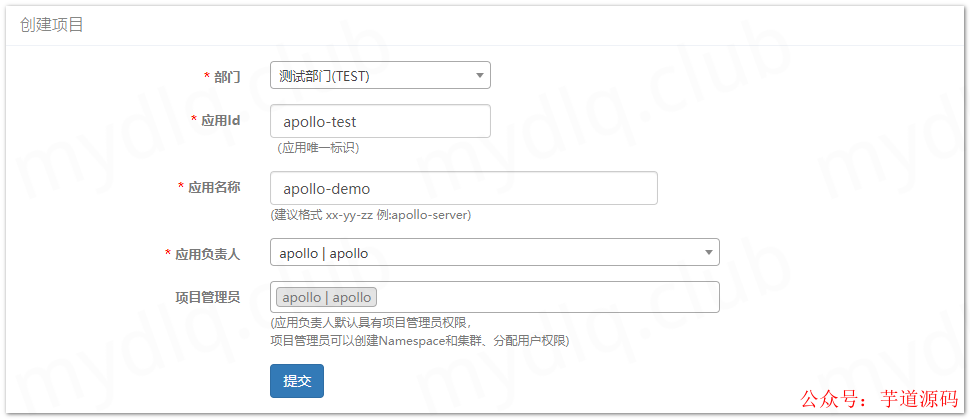Viewport: 970px width, 419px height.
Task: Click the (应用唯一标识) hint text
Action: point(318,149)
